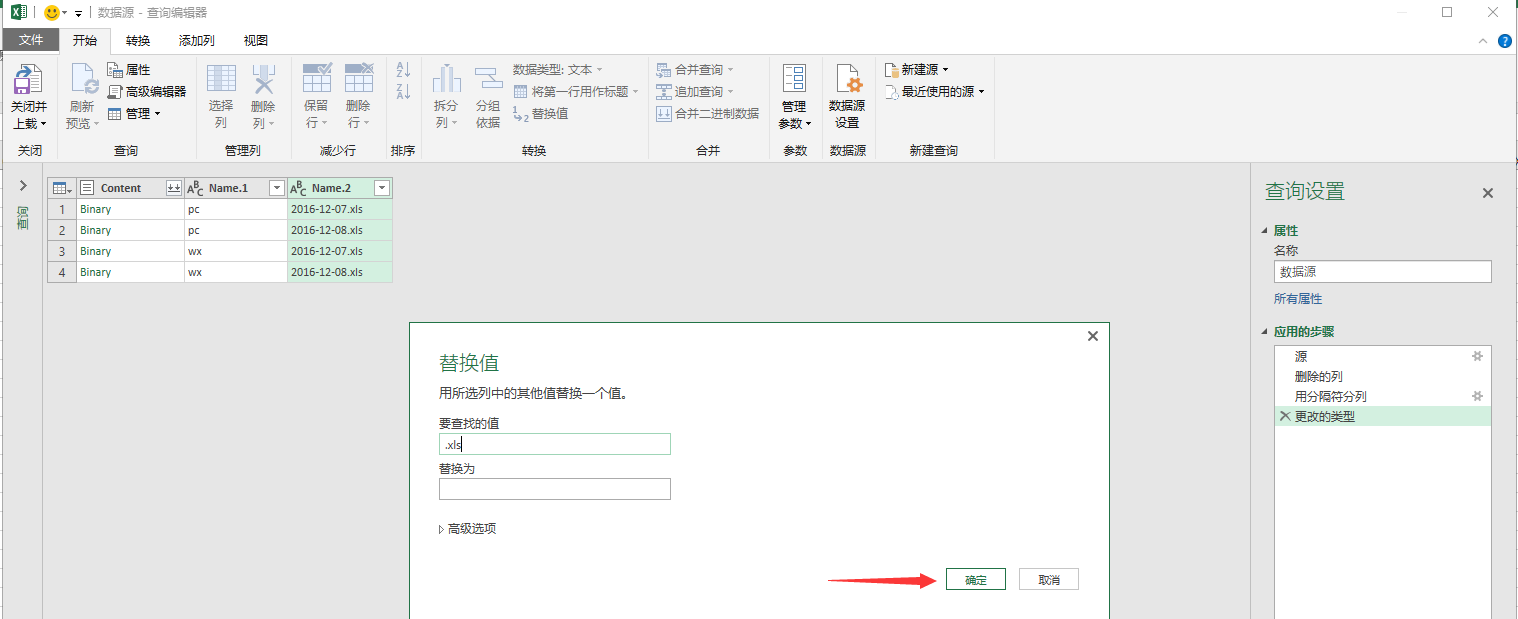The height and width of the screenshot is (619, 1518).
Task: Click the 替换为 input field
Action: 555,489
